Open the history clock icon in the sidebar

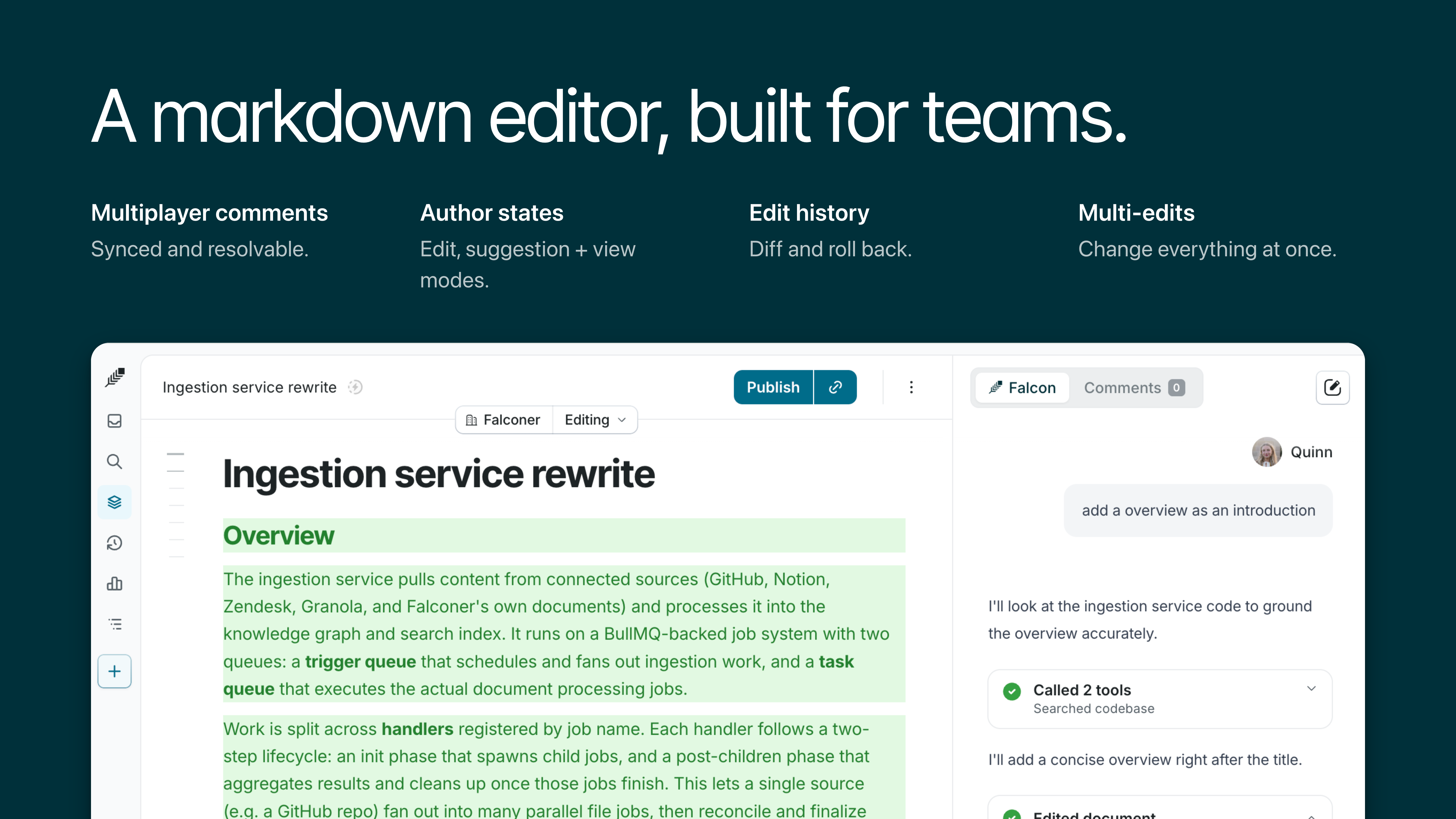115,543
